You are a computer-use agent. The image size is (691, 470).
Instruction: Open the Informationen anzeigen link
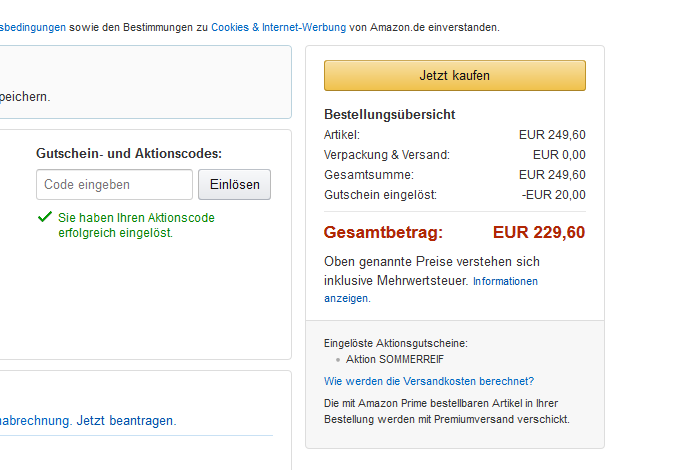431,289
